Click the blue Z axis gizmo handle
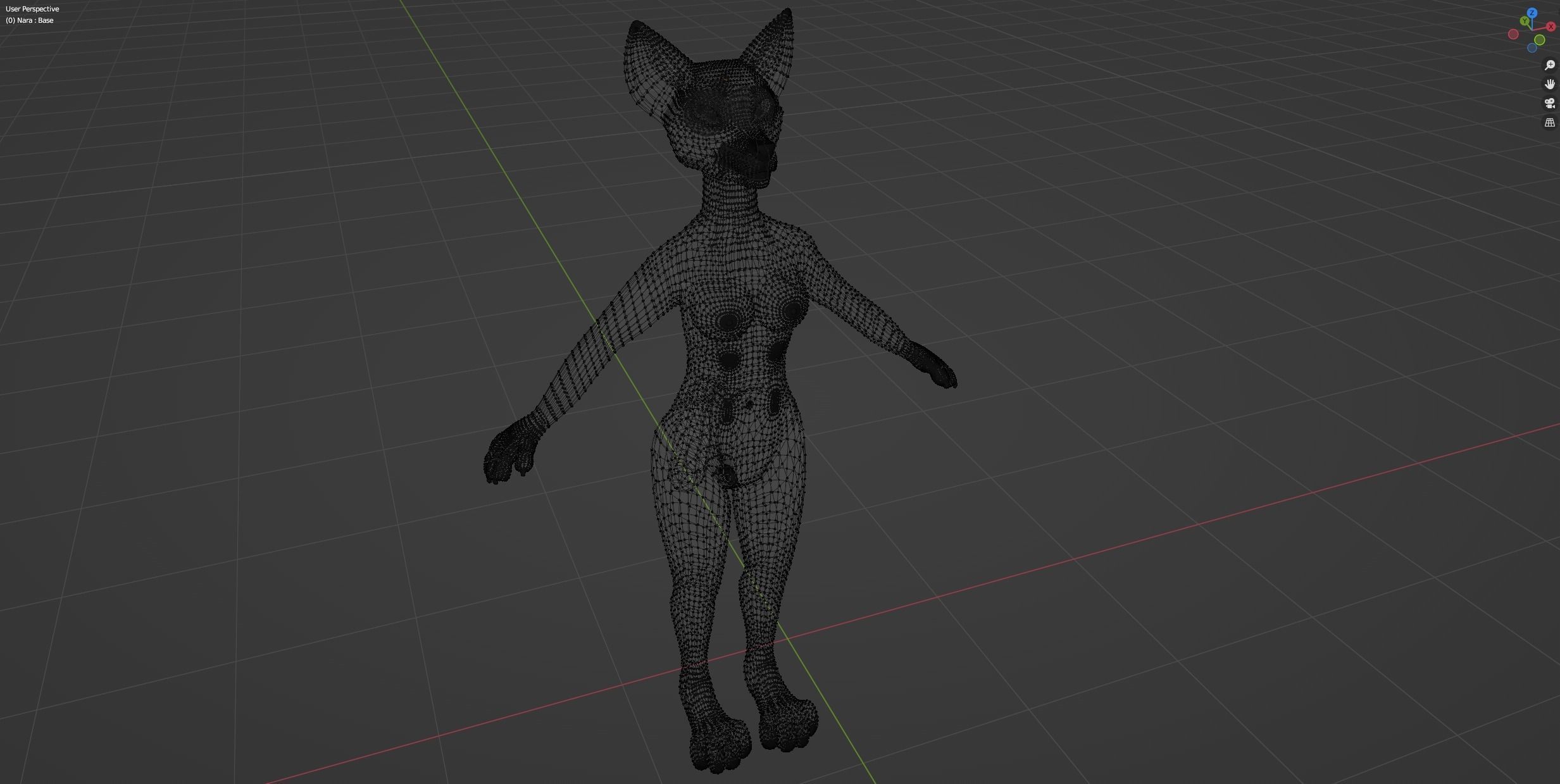 pyautogui.click(x=1532, y=13)
